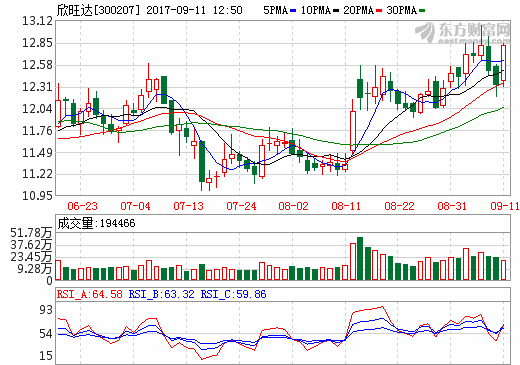
Task: Click the 13.12 price axis label
Action: pos(37,21)
